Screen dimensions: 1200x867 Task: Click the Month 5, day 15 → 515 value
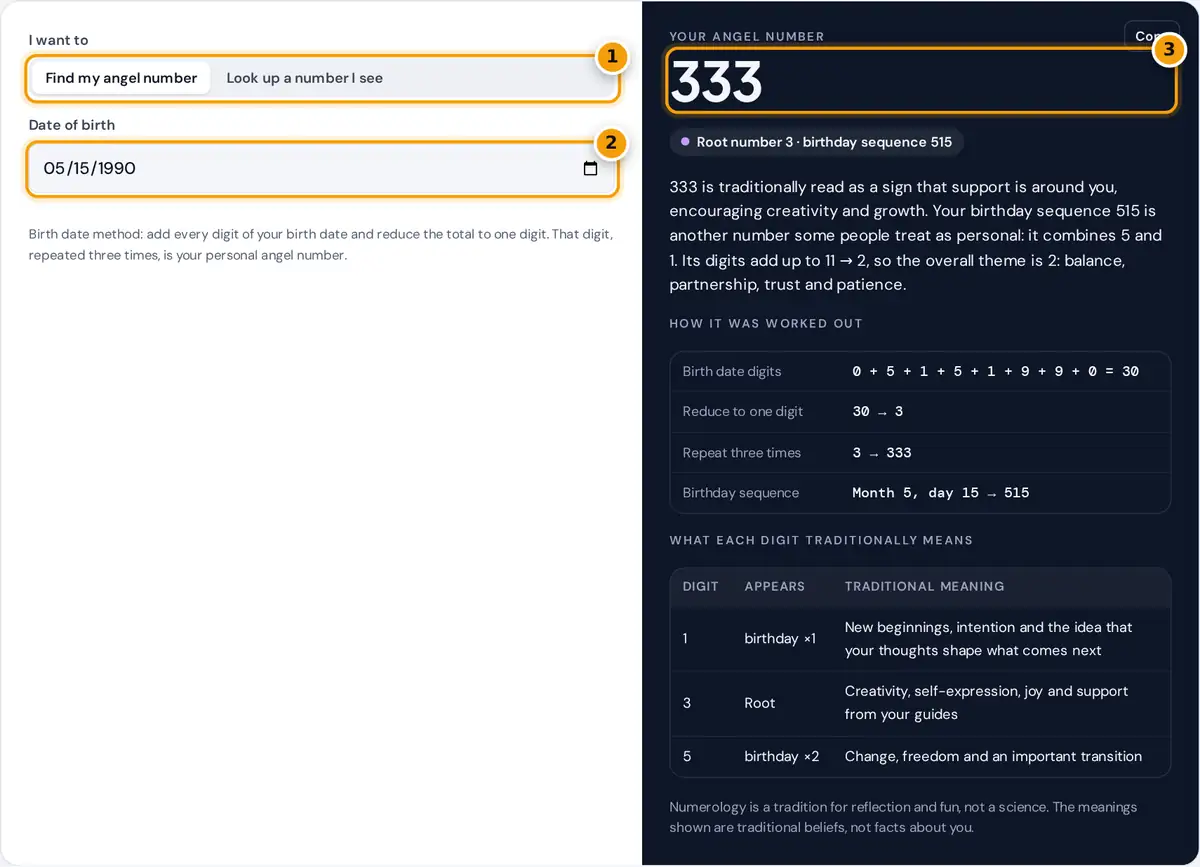[x=940, y=493]
